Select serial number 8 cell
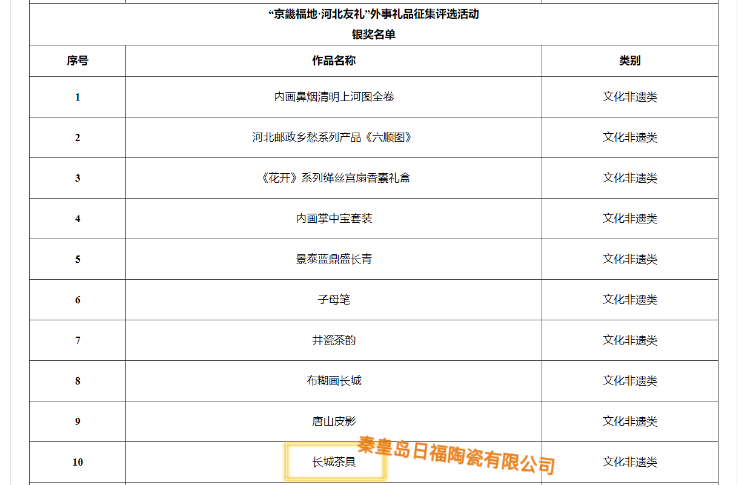The image size is (750, 485). (x=77, y=381)
